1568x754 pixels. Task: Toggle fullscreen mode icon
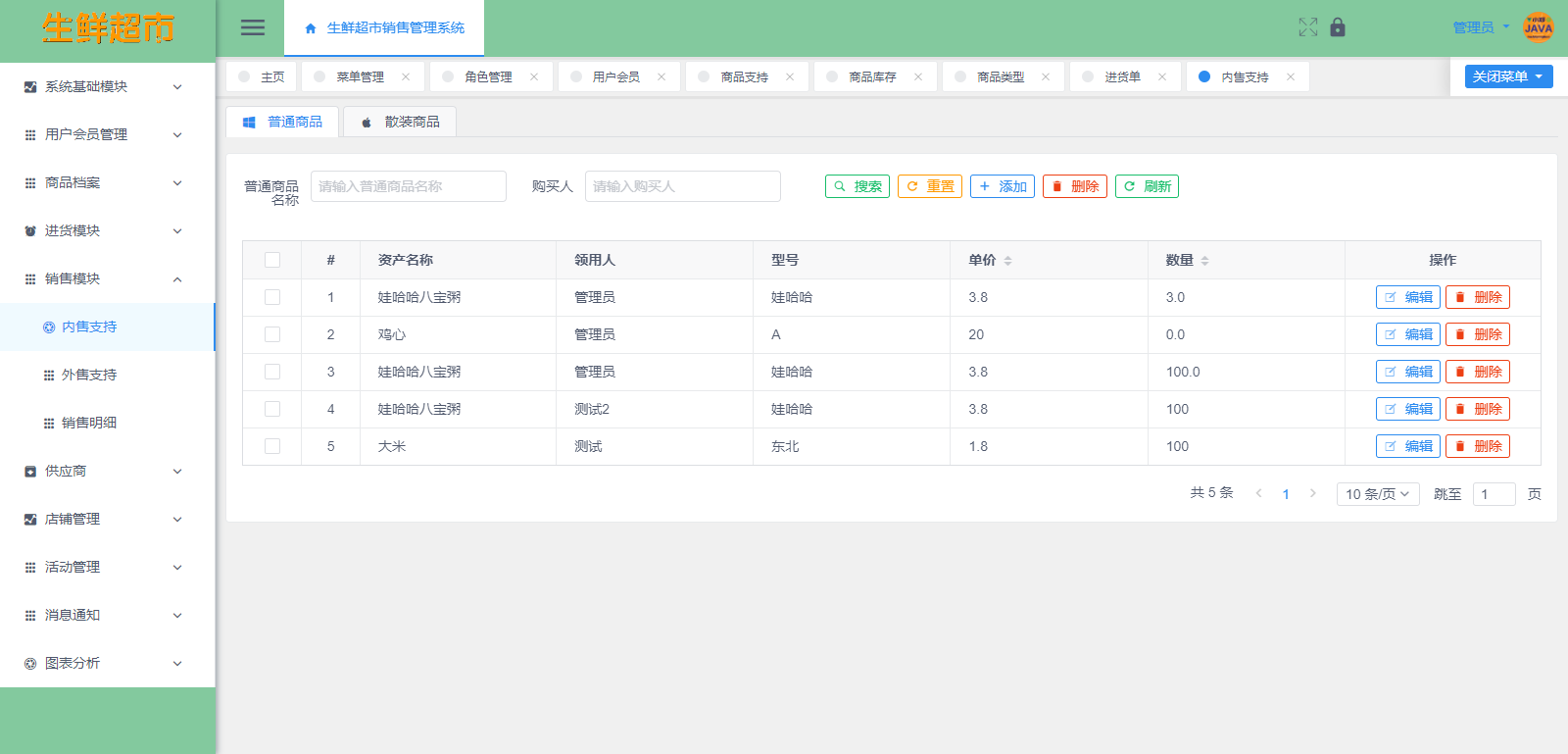tap(1307, 27)
